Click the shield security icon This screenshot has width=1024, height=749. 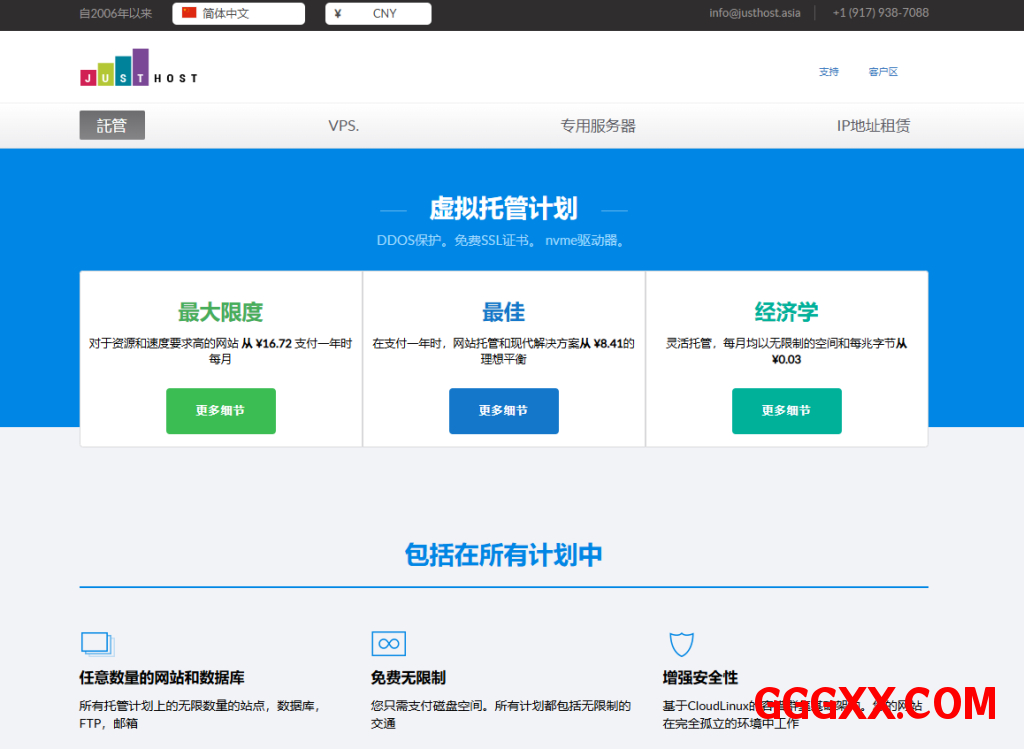click(x=681, y=643)
